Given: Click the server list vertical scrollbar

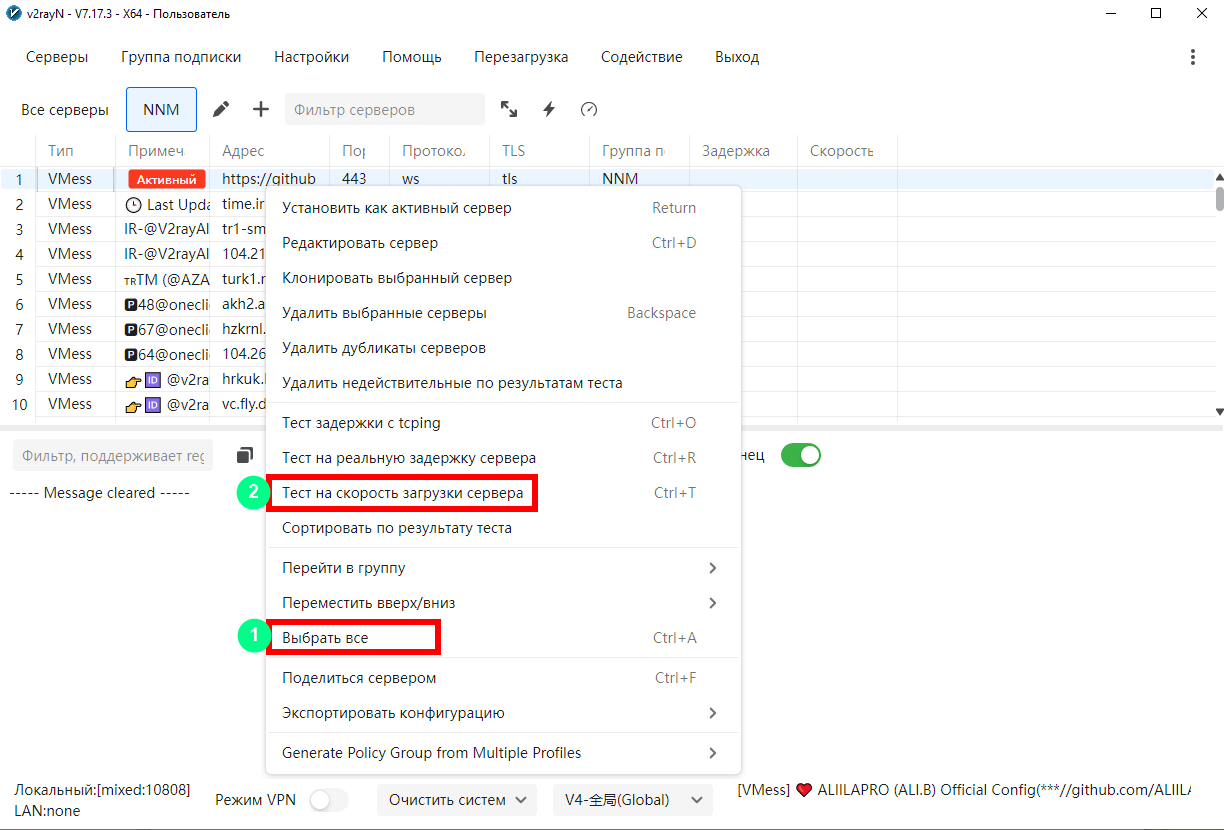Looking at the screenshot, I should pyautogui.click(x=1219, y=195).
